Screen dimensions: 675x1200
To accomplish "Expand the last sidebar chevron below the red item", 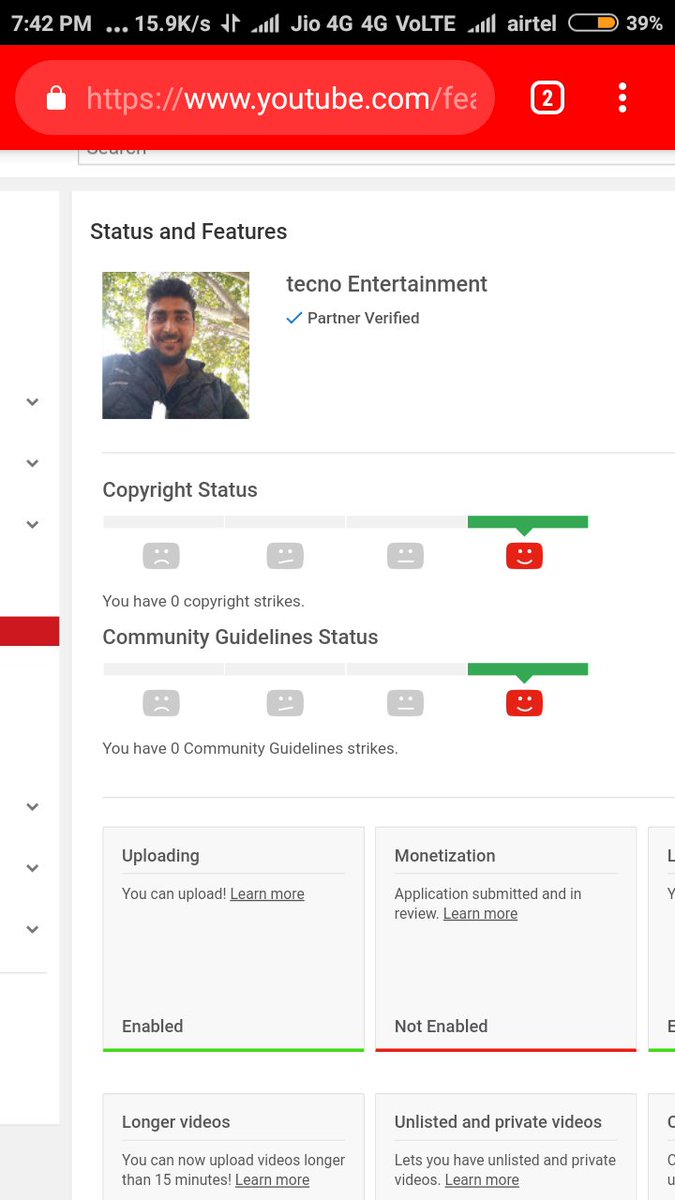I will (x=32, y=929).
